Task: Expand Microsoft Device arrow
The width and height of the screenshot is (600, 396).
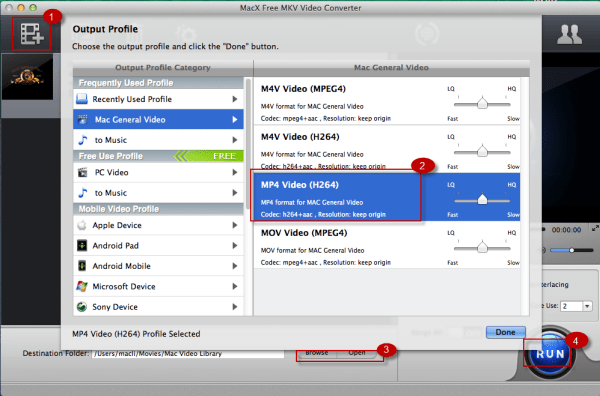Action: [235, 286]
